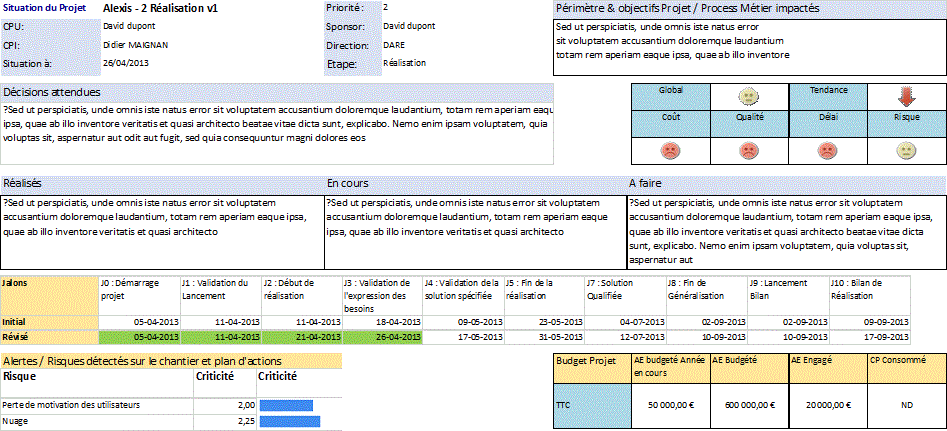Click the TTC budget row label
The width and height of the screenshot is (947, 431).
(x=592, y=406)
